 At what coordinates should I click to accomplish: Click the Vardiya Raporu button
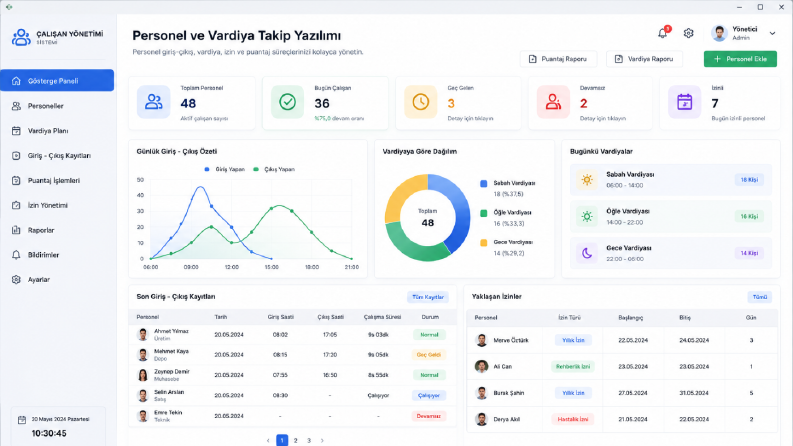(644, 59)
